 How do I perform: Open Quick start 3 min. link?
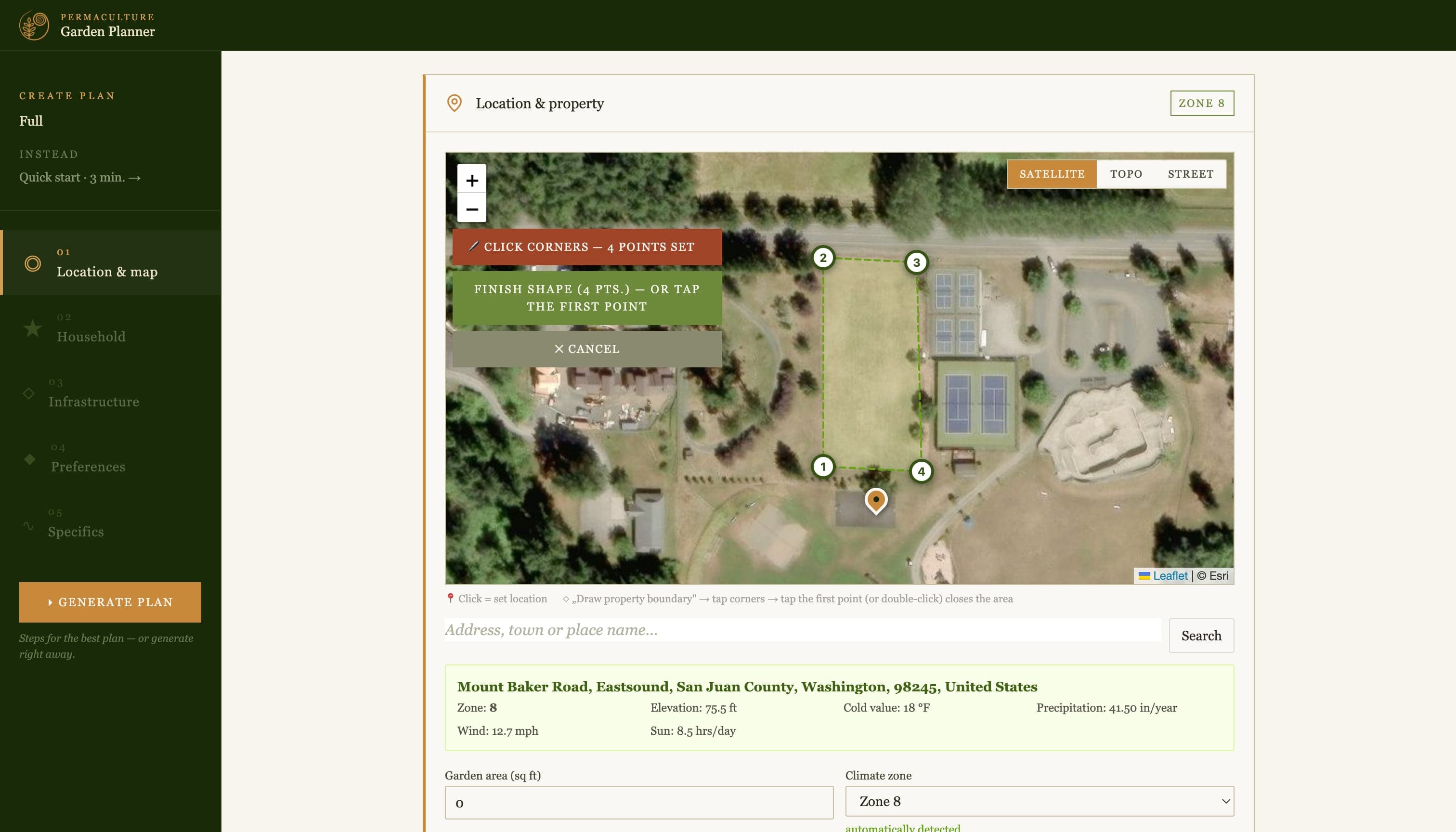(80, 177)
